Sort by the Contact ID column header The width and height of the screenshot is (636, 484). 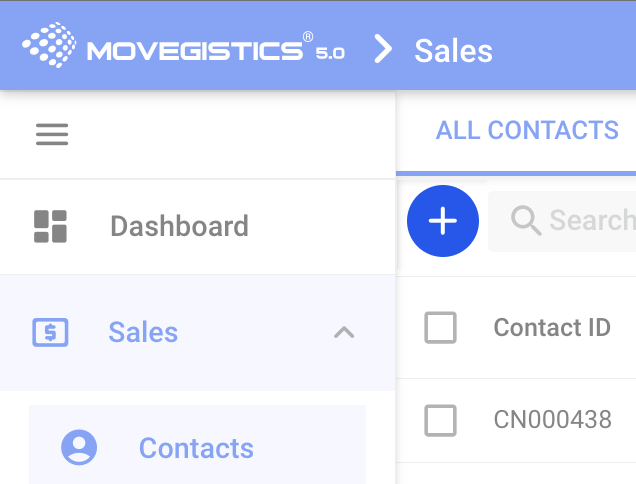pos(552,327)
